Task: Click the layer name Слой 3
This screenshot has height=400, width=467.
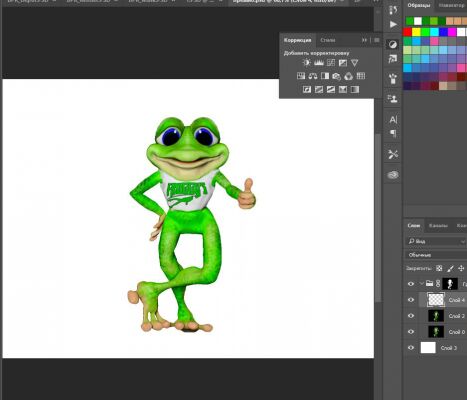Action: [x=449, y=348]
